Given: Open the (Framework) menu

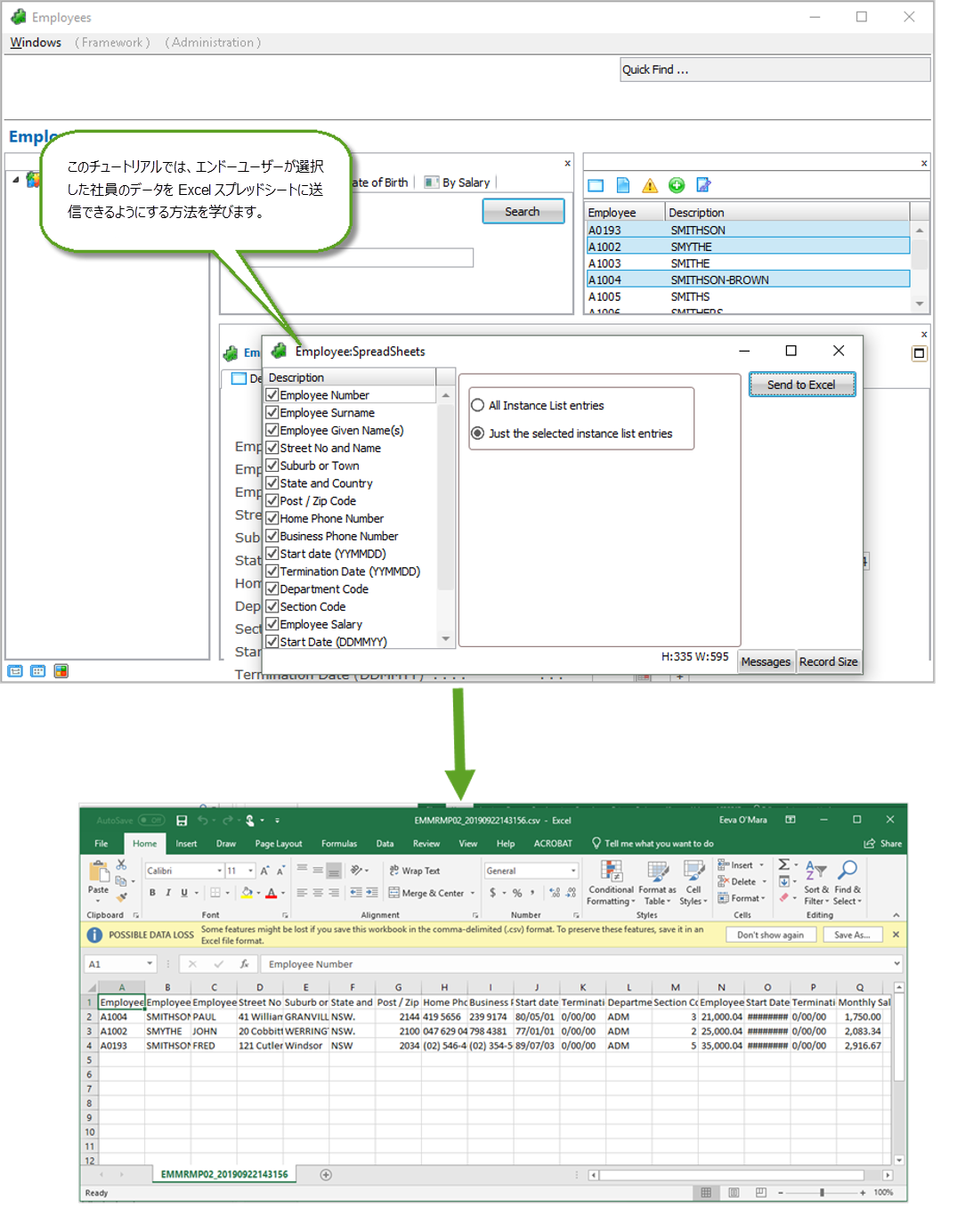Looking at the screenshot, I should [x=112, y=43].
